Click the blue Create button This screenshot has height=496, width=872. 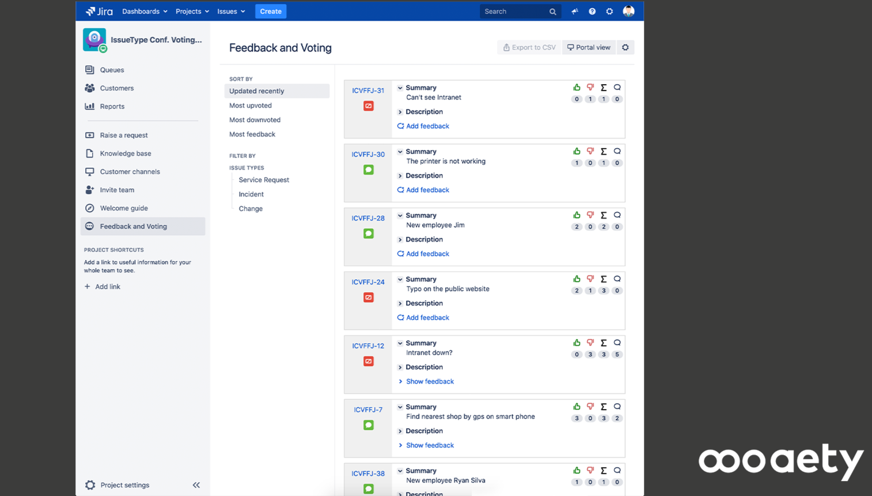270,12
